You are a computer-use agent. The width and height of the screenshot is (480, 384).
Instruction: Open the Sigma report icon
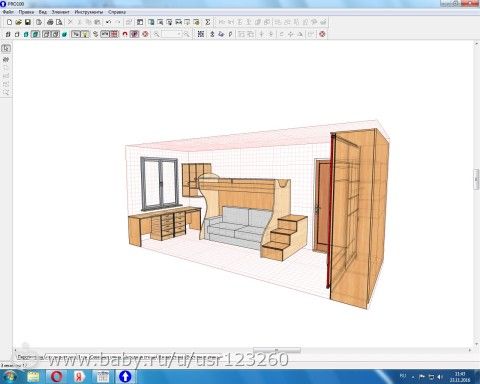208,22
